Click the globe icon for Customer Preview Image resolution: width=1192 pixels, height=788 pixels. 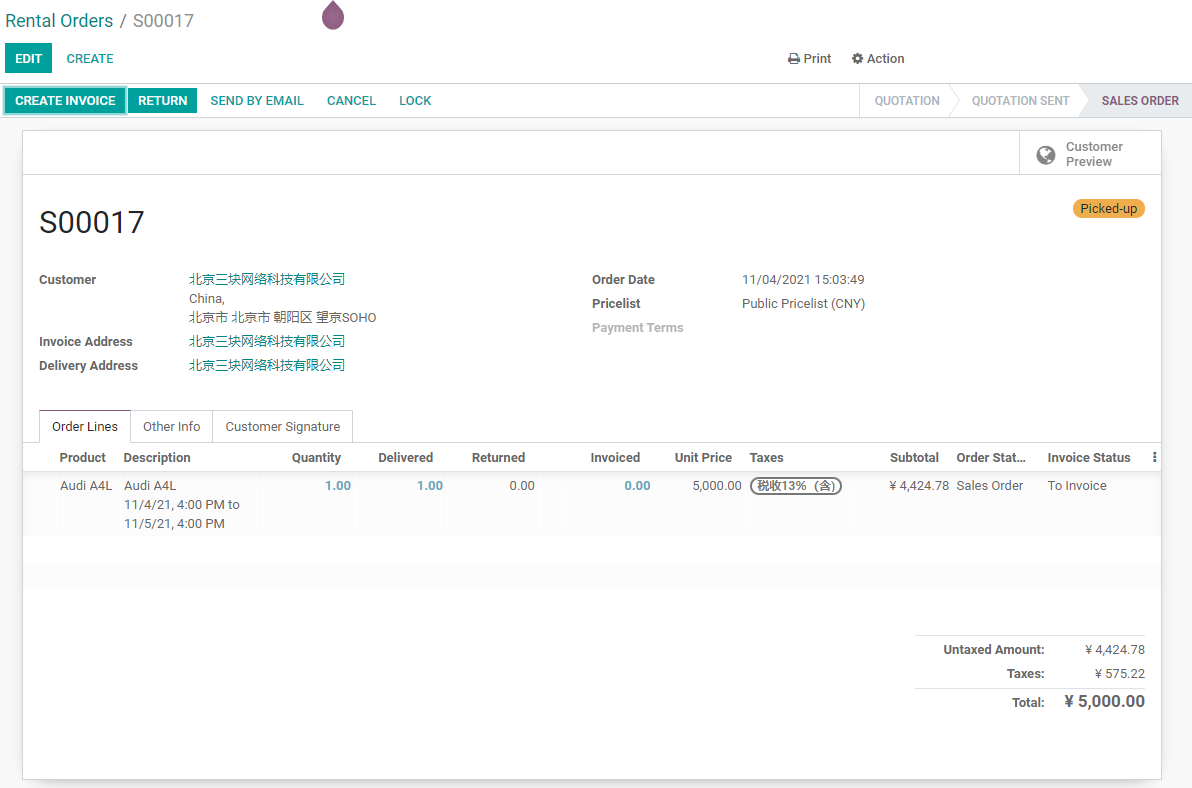1046,154
